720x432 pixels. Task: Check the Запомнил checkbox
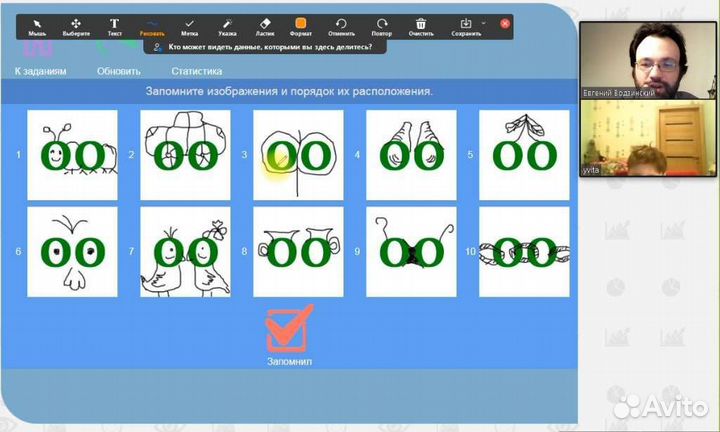coord(289,330)
